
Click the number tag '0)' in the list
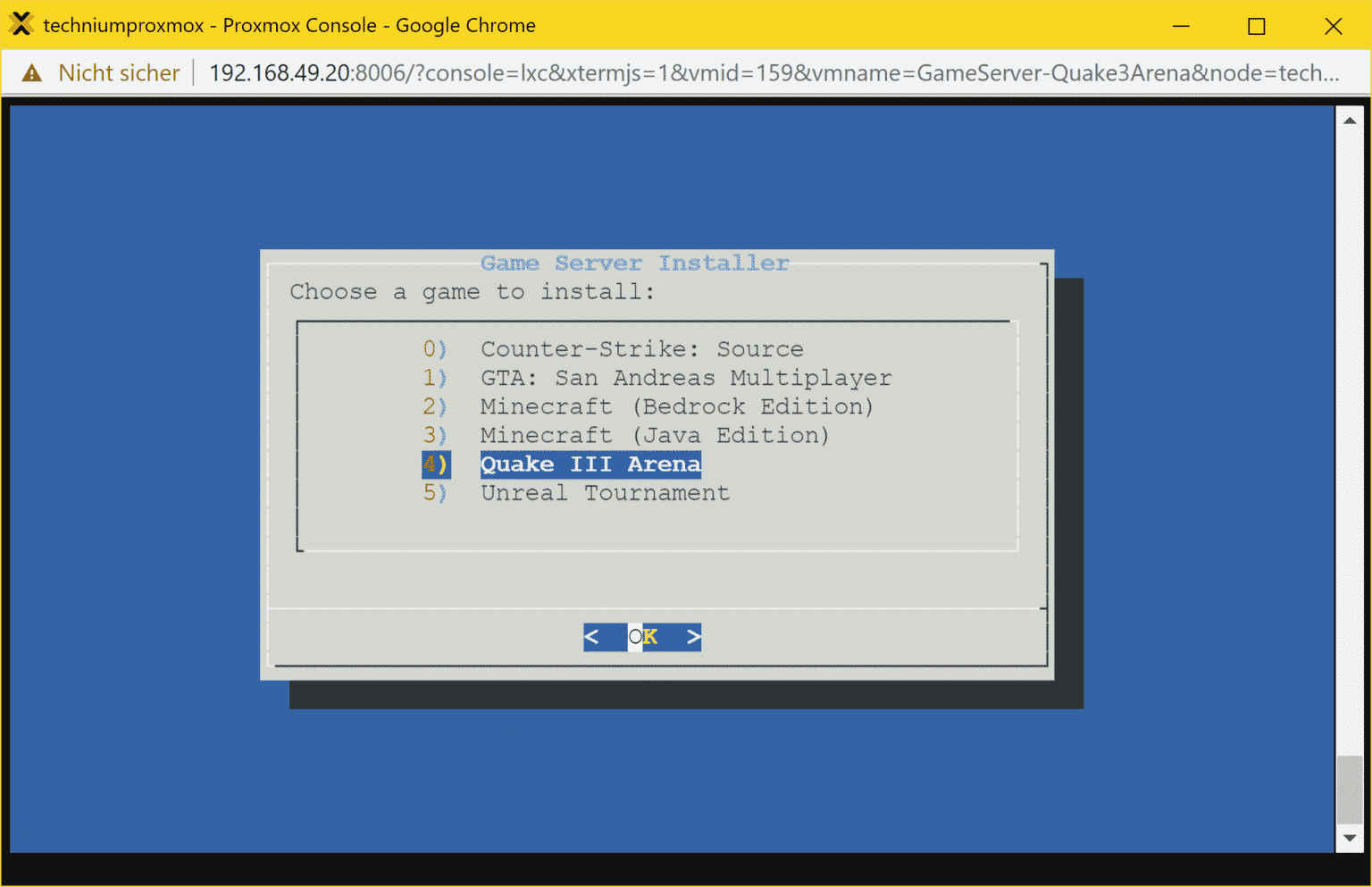pyautogui.click(x=435, y=349)
